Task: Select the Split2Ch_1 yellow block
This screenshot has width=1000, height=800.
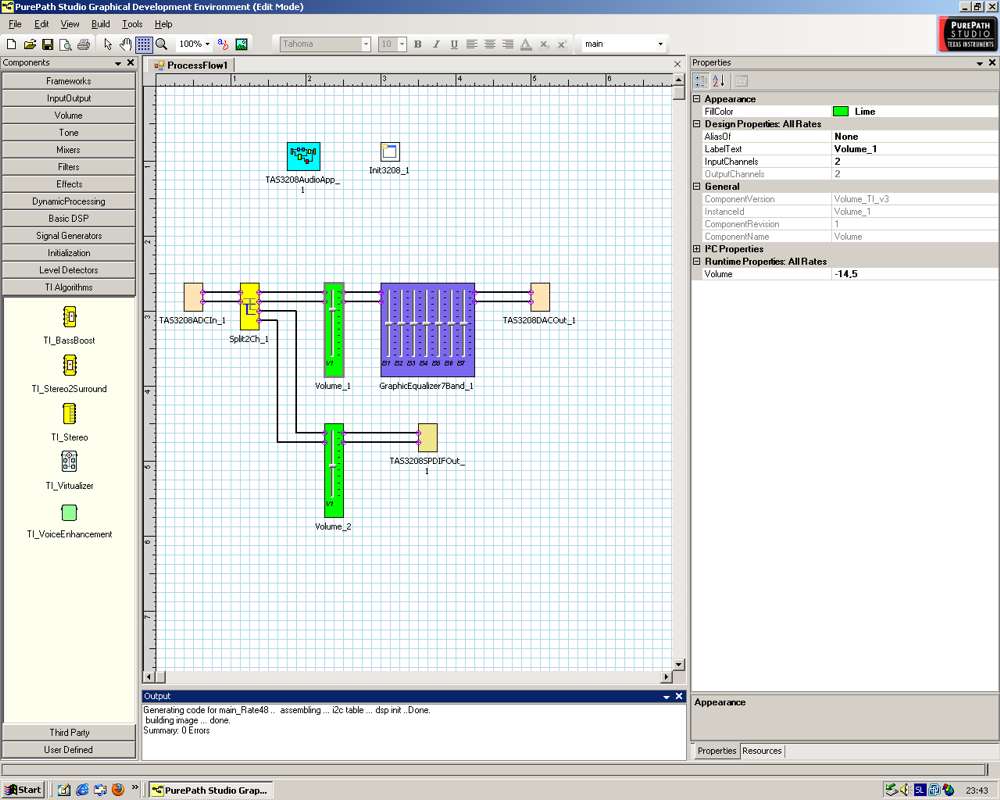Action: click(x=249, y=307)
